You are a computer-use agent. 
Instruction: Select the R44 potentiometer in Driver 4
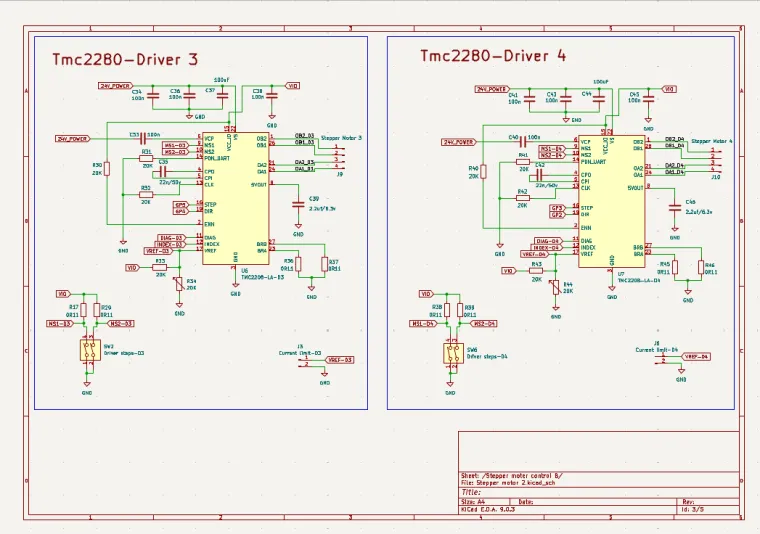coord(557,287)
